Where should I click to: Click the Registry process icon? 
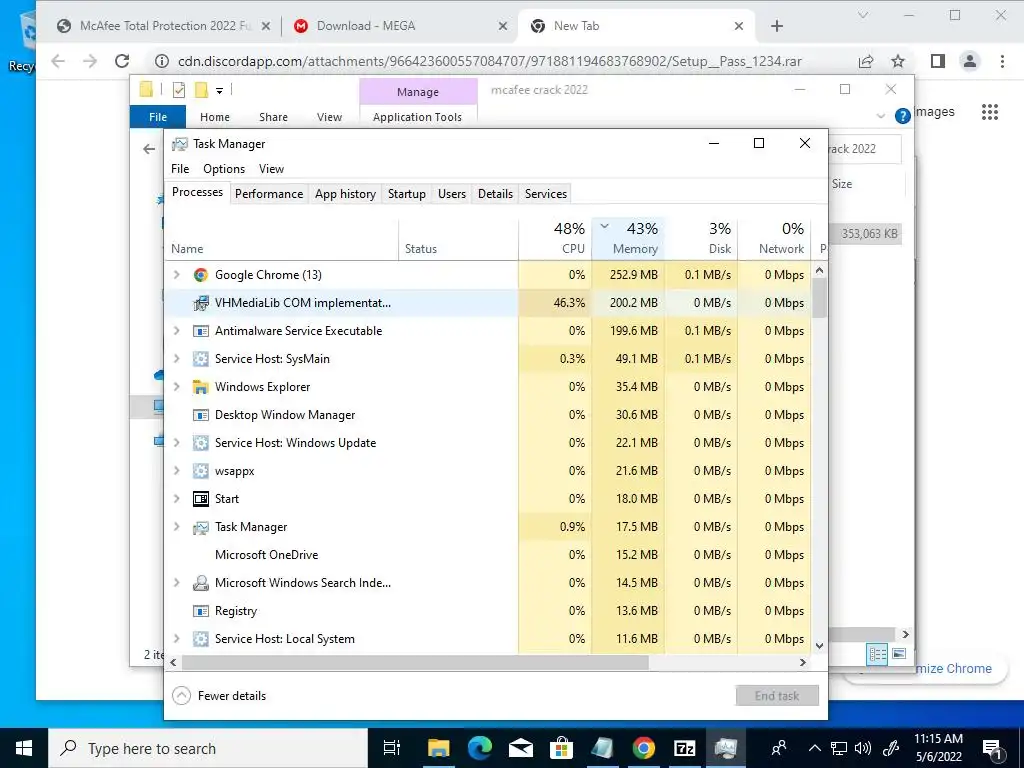pos(200,611)
